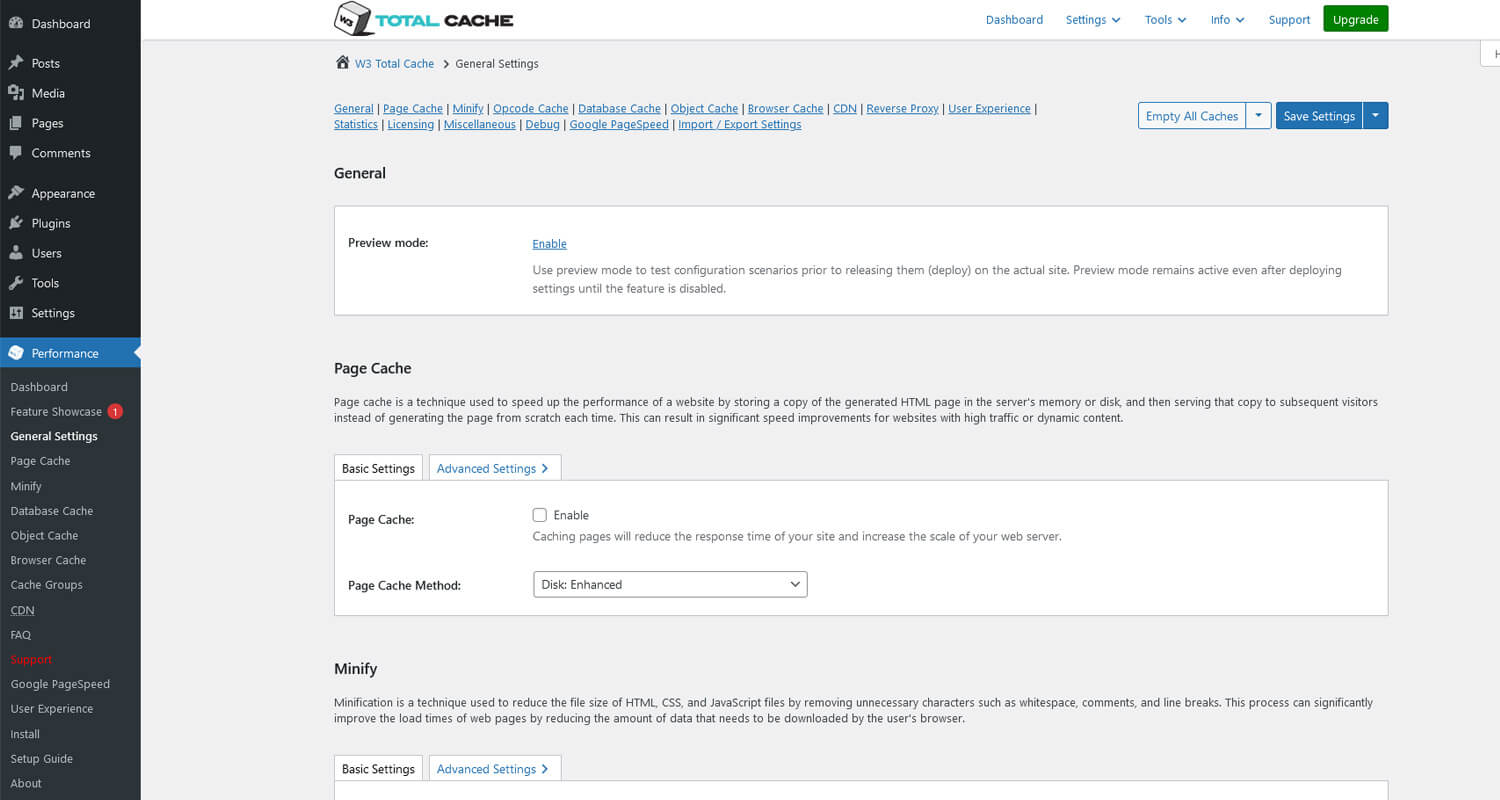The width and height of the screenshot is (1500, 800).
Task: Jump to Page Cache anchor link
Action: coord(413,108)
